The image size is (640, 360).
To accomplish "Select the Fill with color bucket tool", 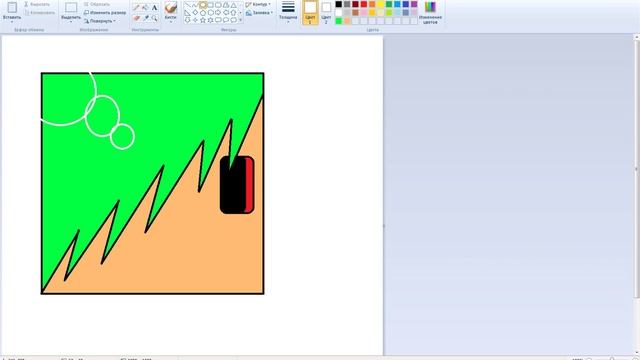I will click(145, 7).
